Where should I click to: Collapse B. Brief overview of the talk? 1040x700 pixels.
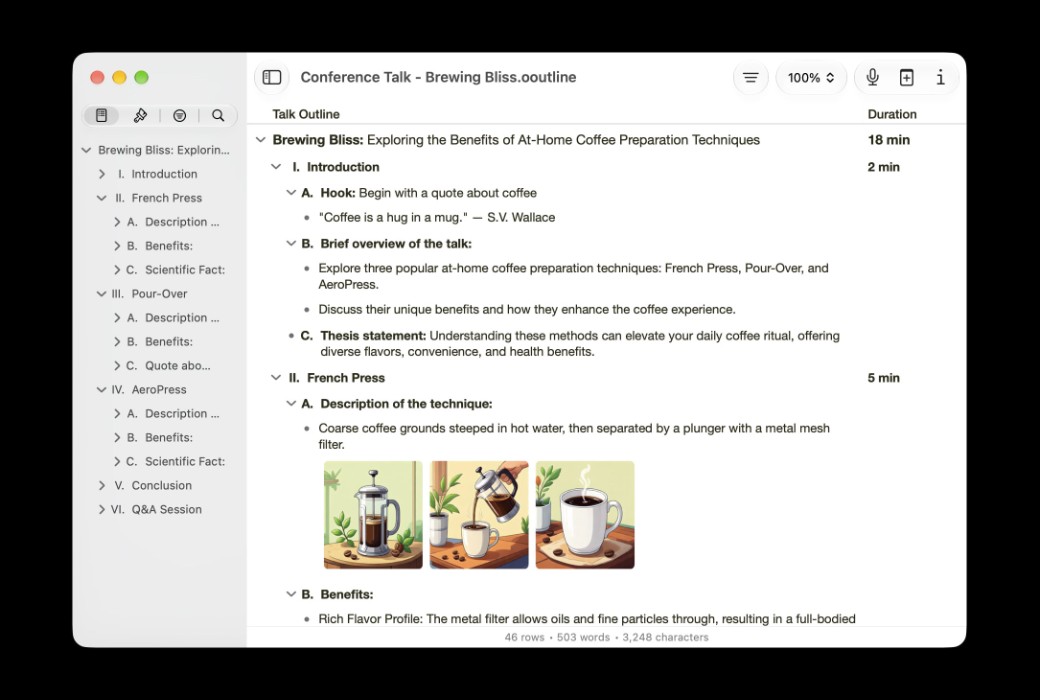pyautogui.click(x=291, y=244)
